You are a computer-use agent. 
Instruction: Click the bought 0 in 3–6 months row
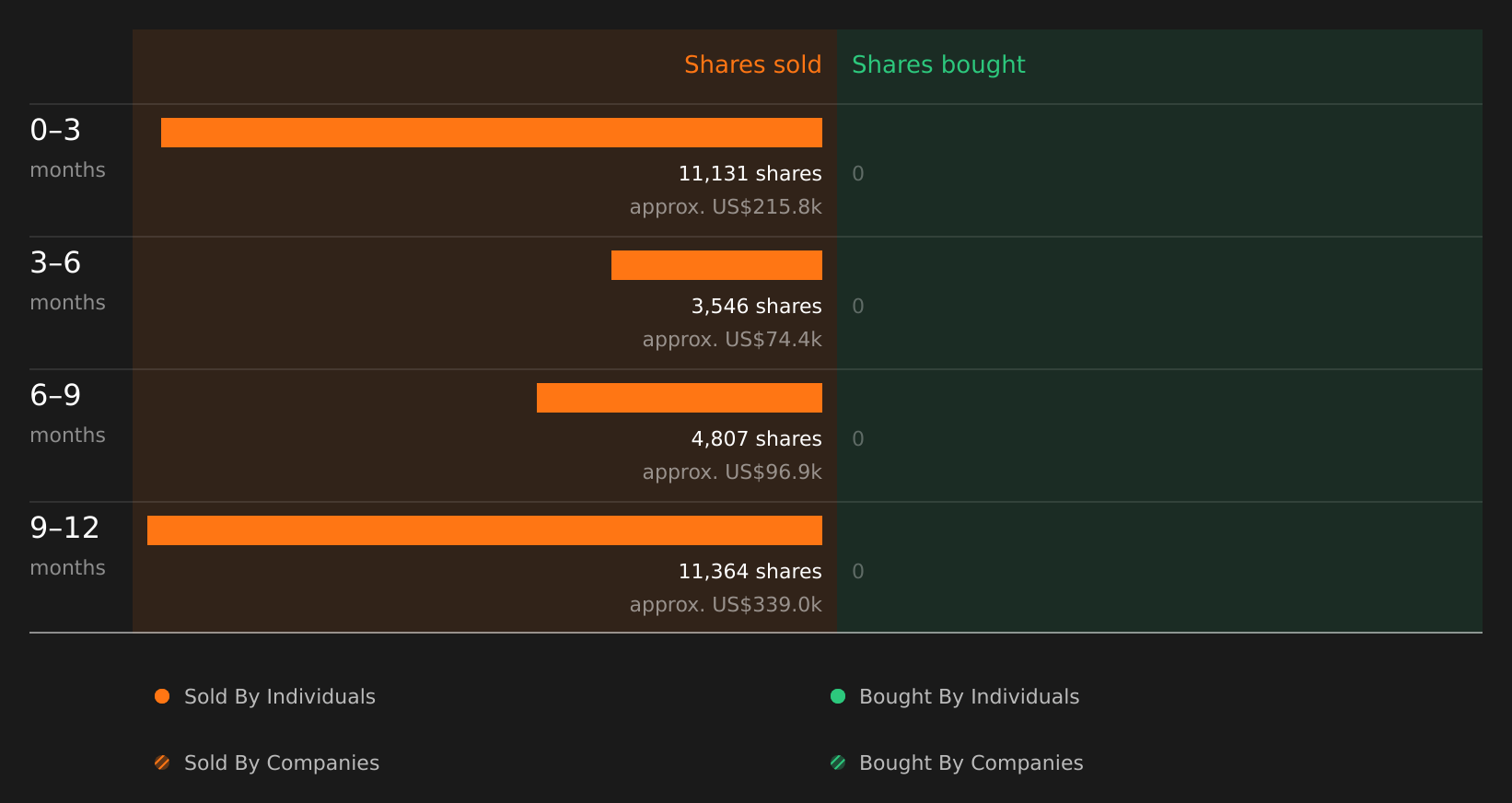[x=858, y=307]
